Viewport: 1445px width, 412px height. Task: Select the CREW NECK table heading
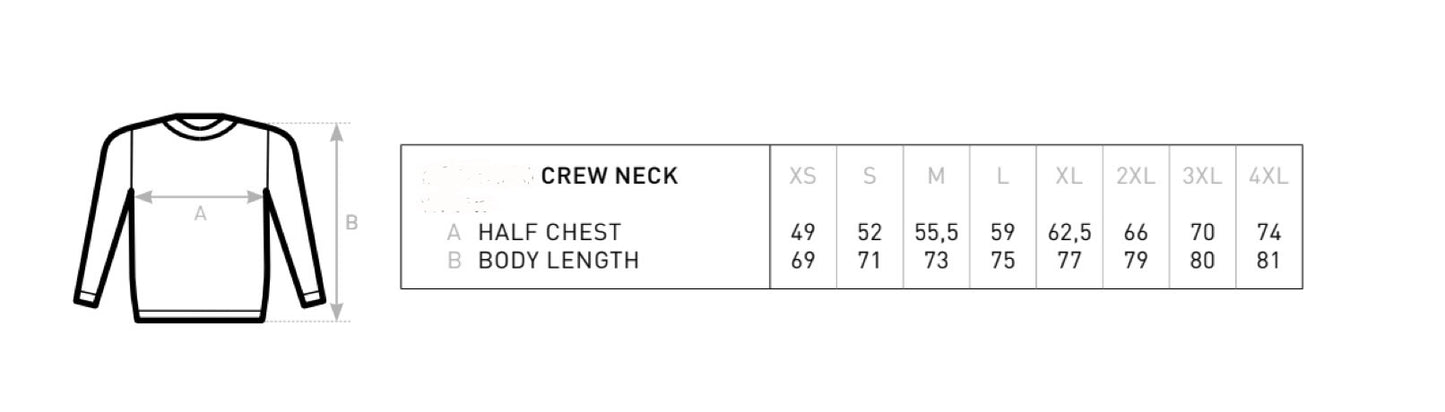coord(610,176)
